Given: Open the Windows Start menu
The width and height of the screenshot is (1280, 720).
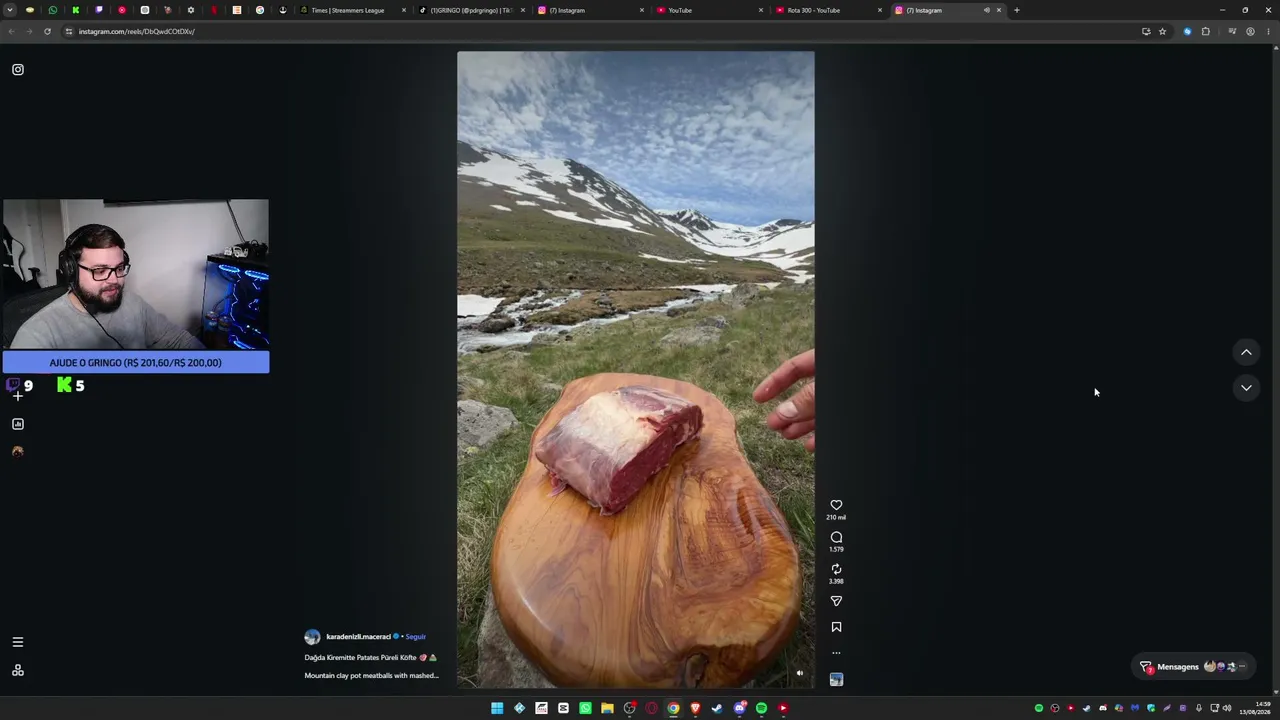Looking at the screenshot, I should [x=497, y=708].
